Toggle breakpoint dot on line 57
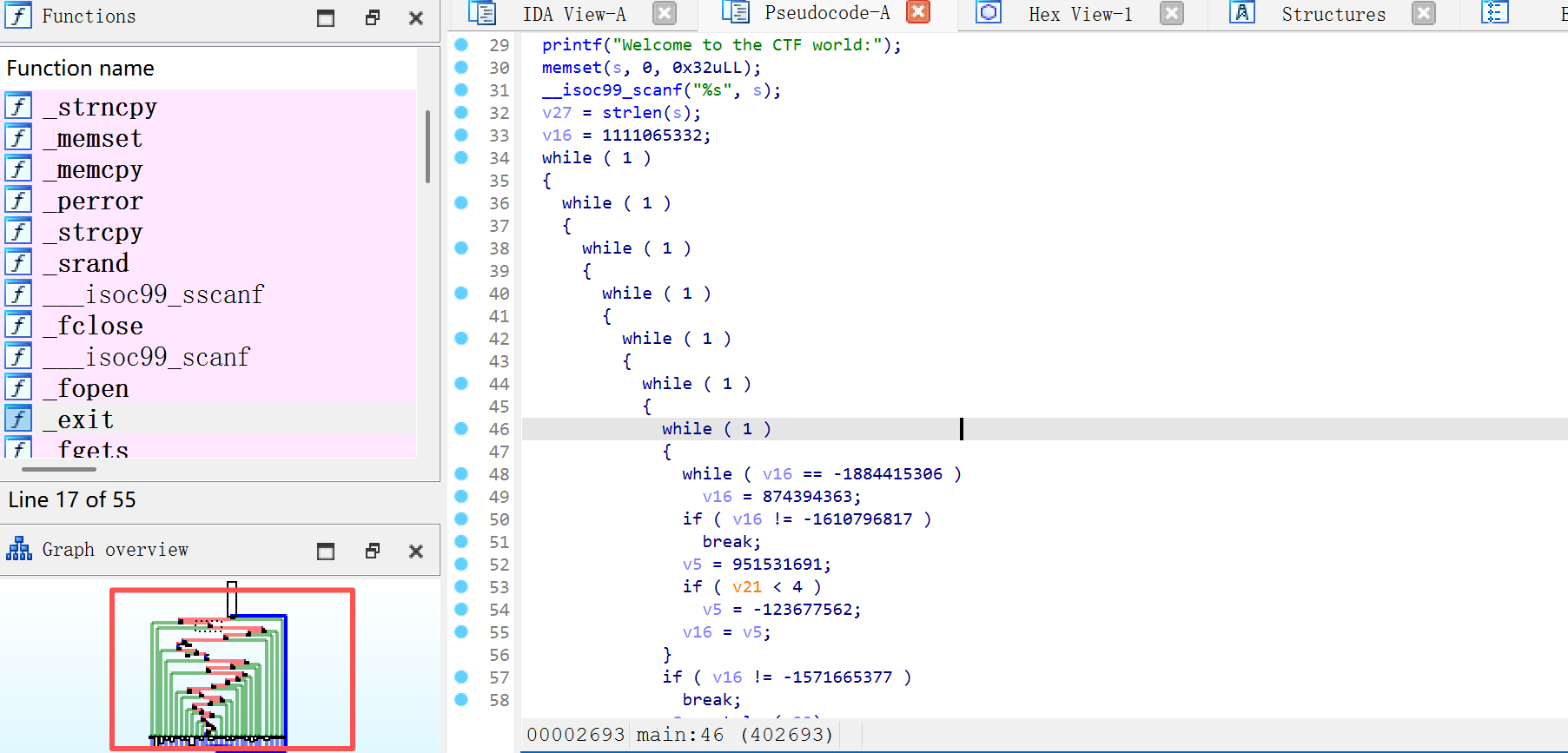This screenshot has width=1568, height=753. click(461, 677)
